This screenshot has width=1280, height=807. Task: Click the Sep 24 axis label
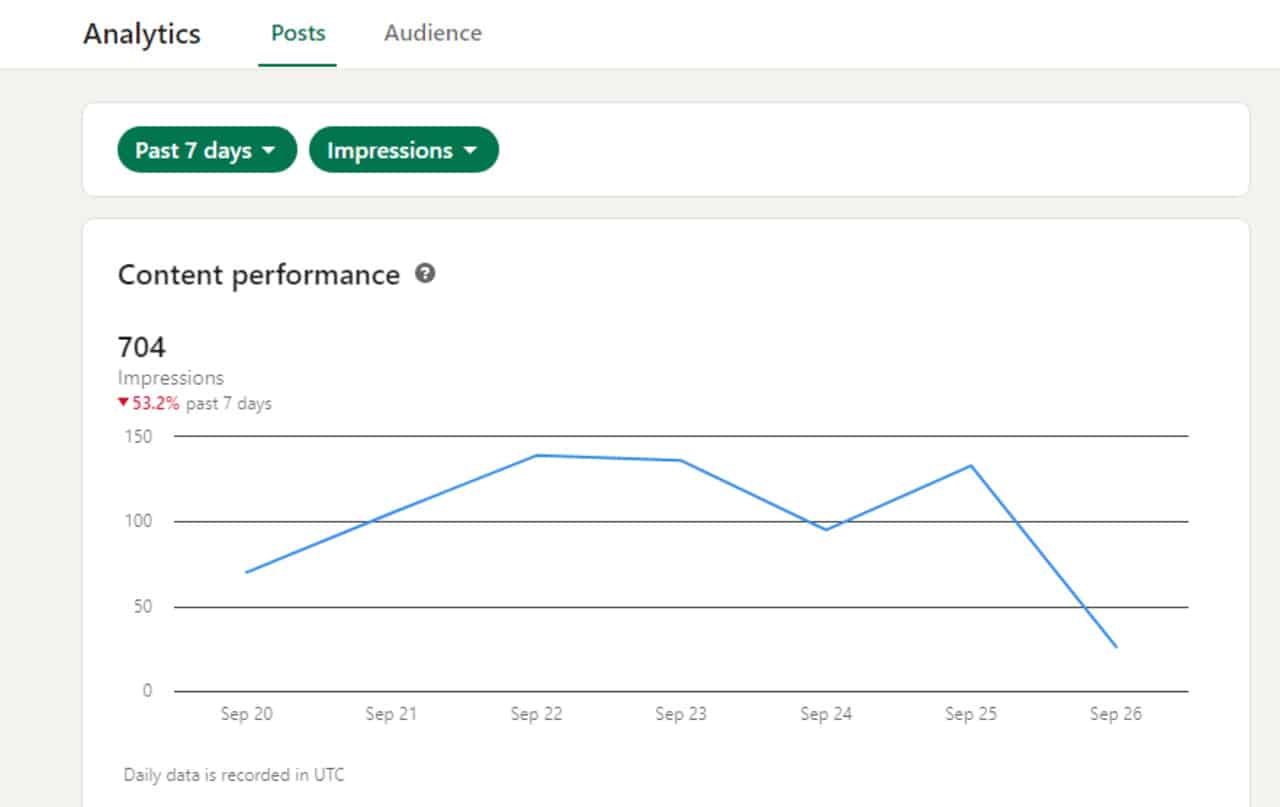click(x=826, y=714)
